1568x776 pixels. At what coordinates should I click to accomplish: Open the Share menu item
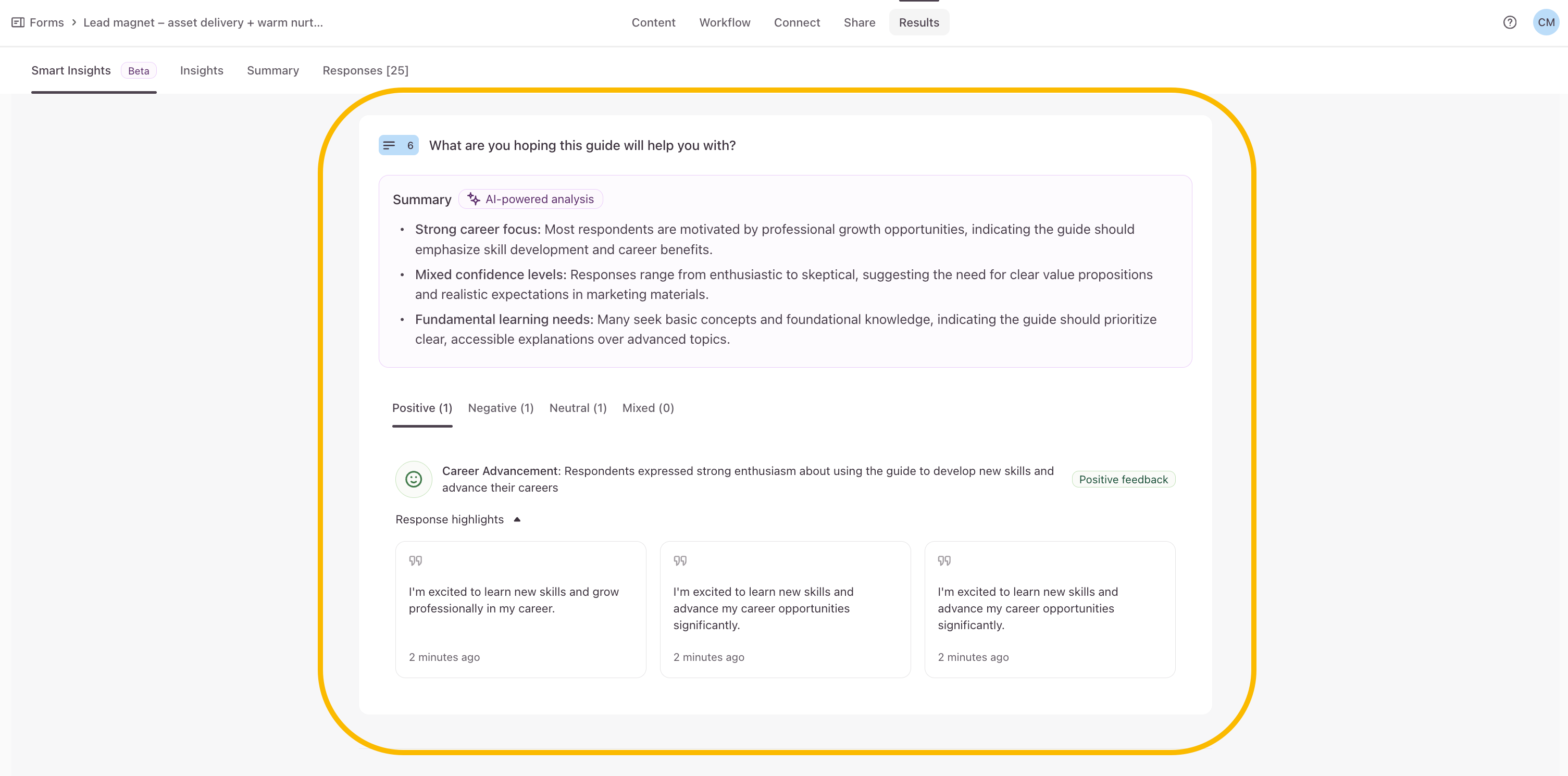click(859, 22)
